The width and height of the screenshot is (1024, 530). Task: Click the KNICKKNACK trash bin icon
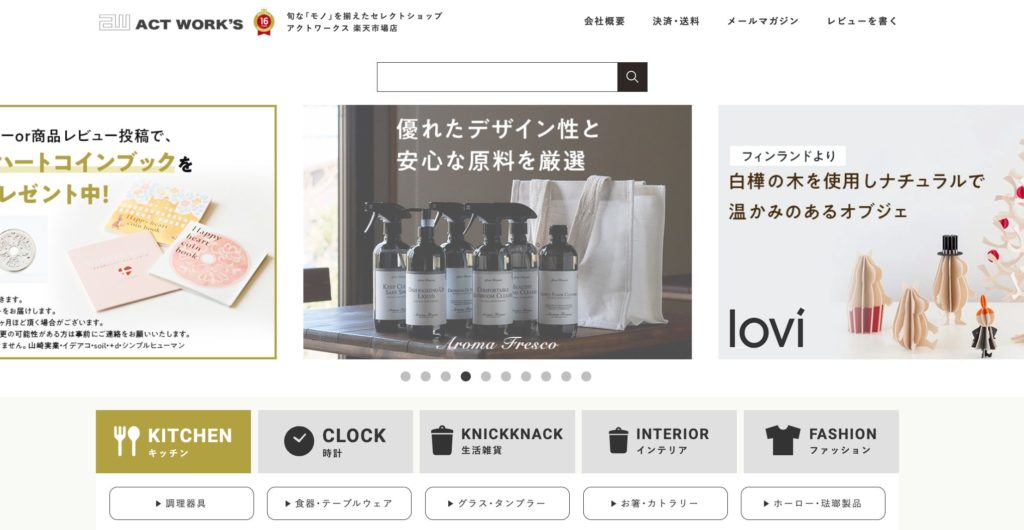coord(442,441)
